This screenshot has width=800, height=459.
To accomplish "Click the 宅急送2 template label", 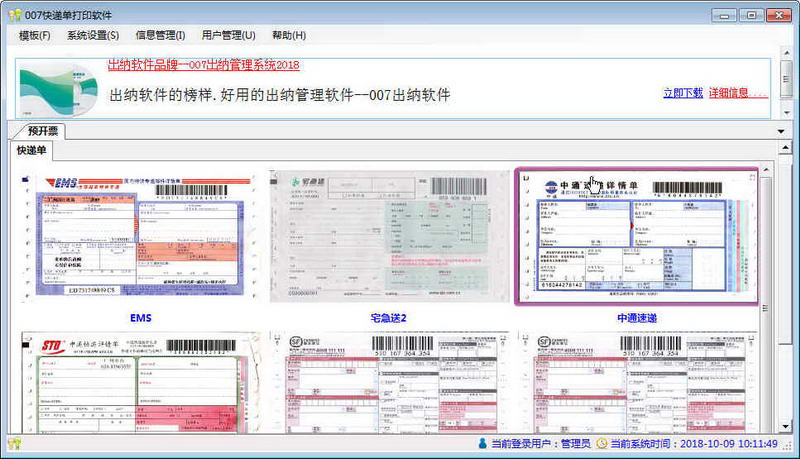I will coord(388,318).
